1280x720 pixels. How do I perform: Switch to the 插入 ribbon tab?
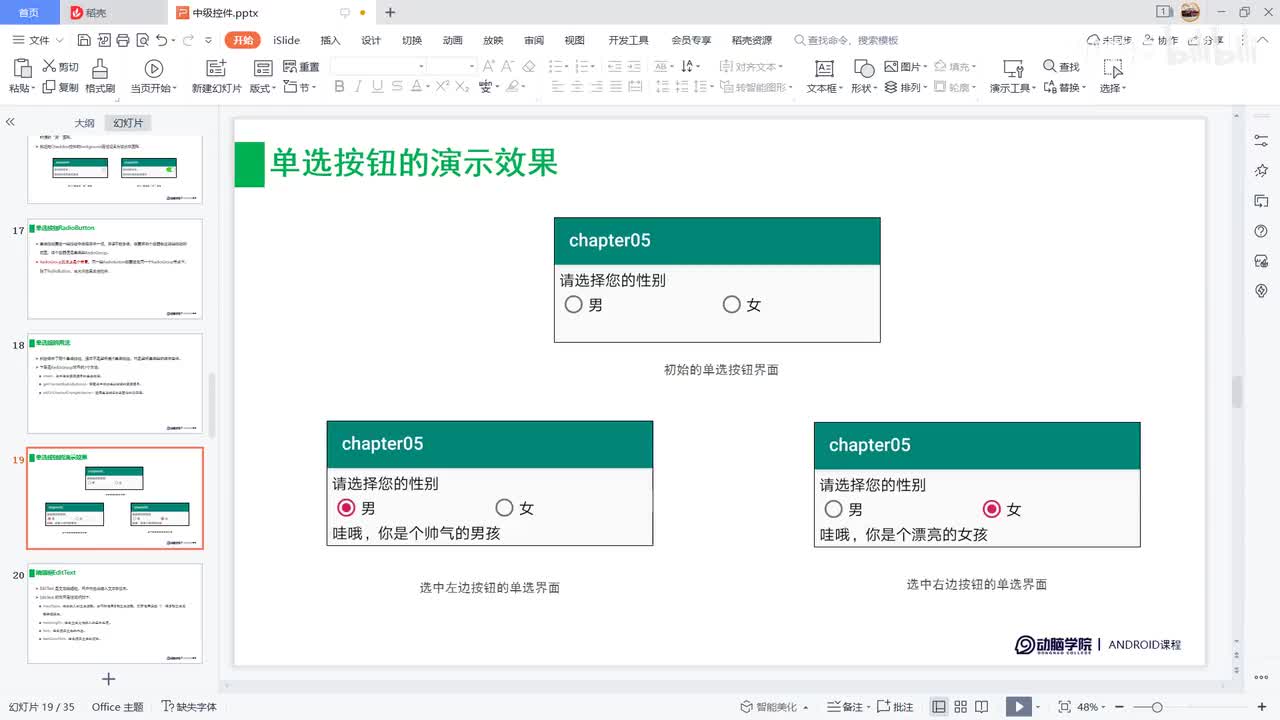pos(330,40)
